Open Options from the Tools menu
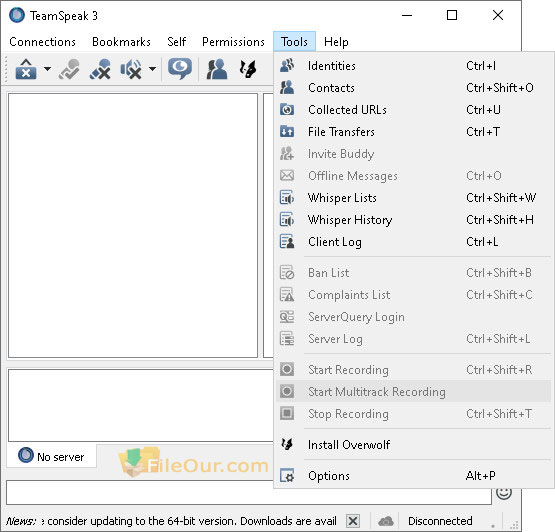This screenshot has width=555, height=532. (x=413, y=475)
